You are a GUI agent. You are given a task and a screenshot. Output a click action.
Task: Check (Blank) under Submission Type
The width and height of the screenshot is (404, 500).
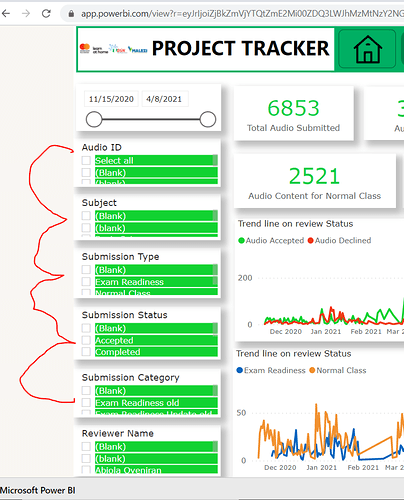point(86,270)
